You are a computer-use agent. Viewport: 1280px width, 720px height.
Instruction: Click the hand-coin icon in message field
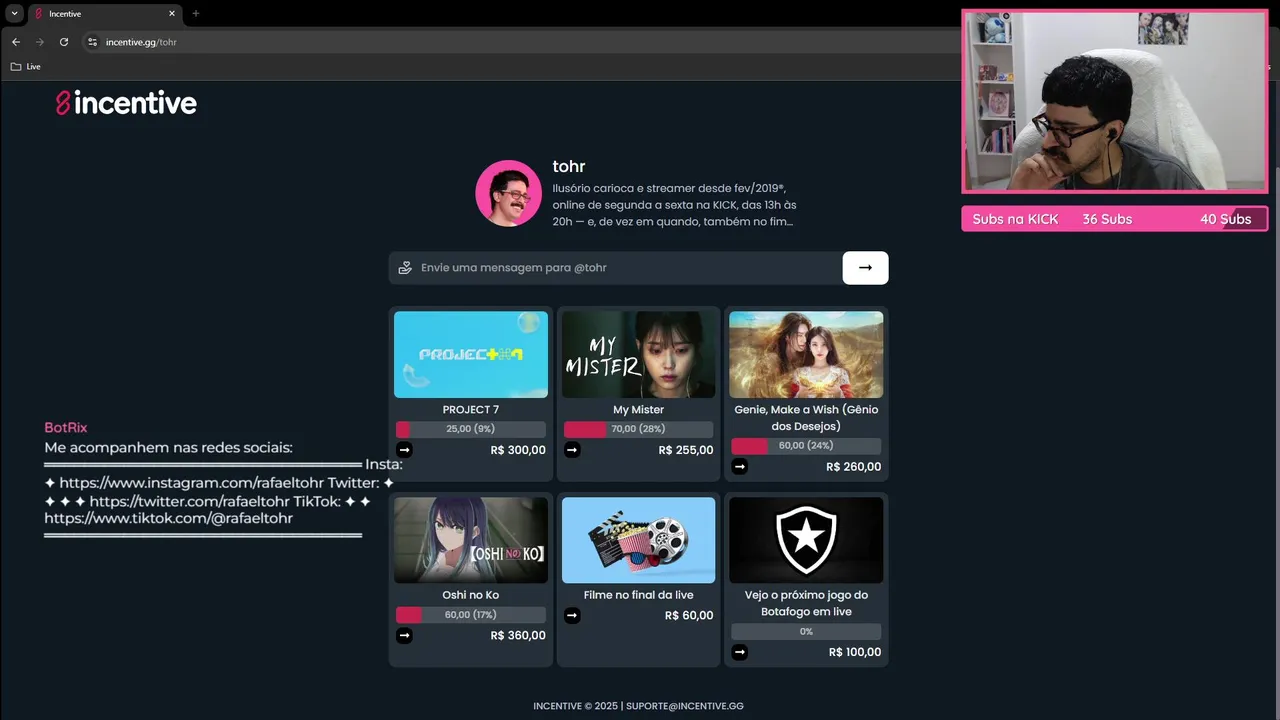[405, 268]
